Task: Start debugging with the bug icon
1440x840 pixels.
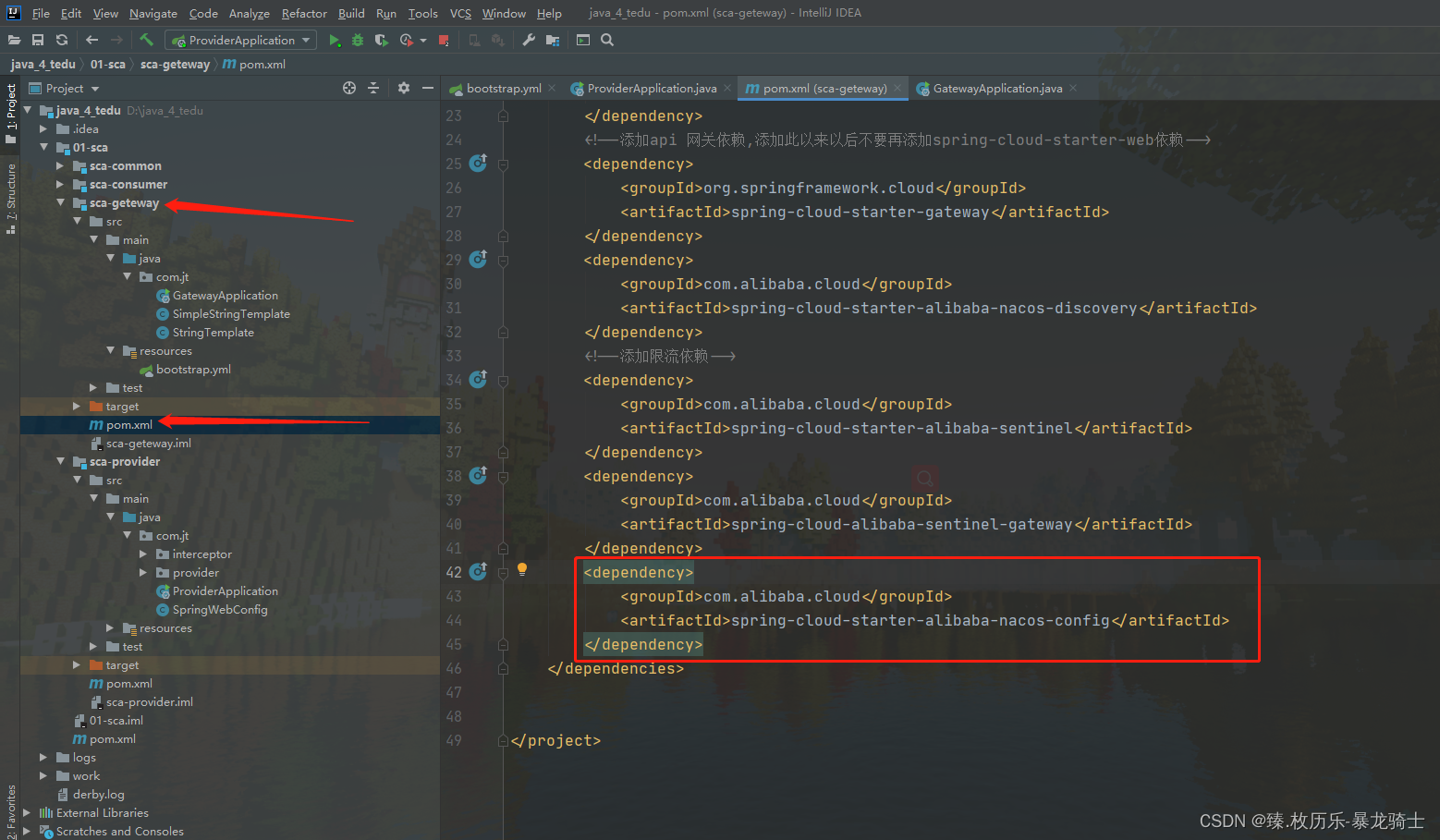Action: (358, 40)
